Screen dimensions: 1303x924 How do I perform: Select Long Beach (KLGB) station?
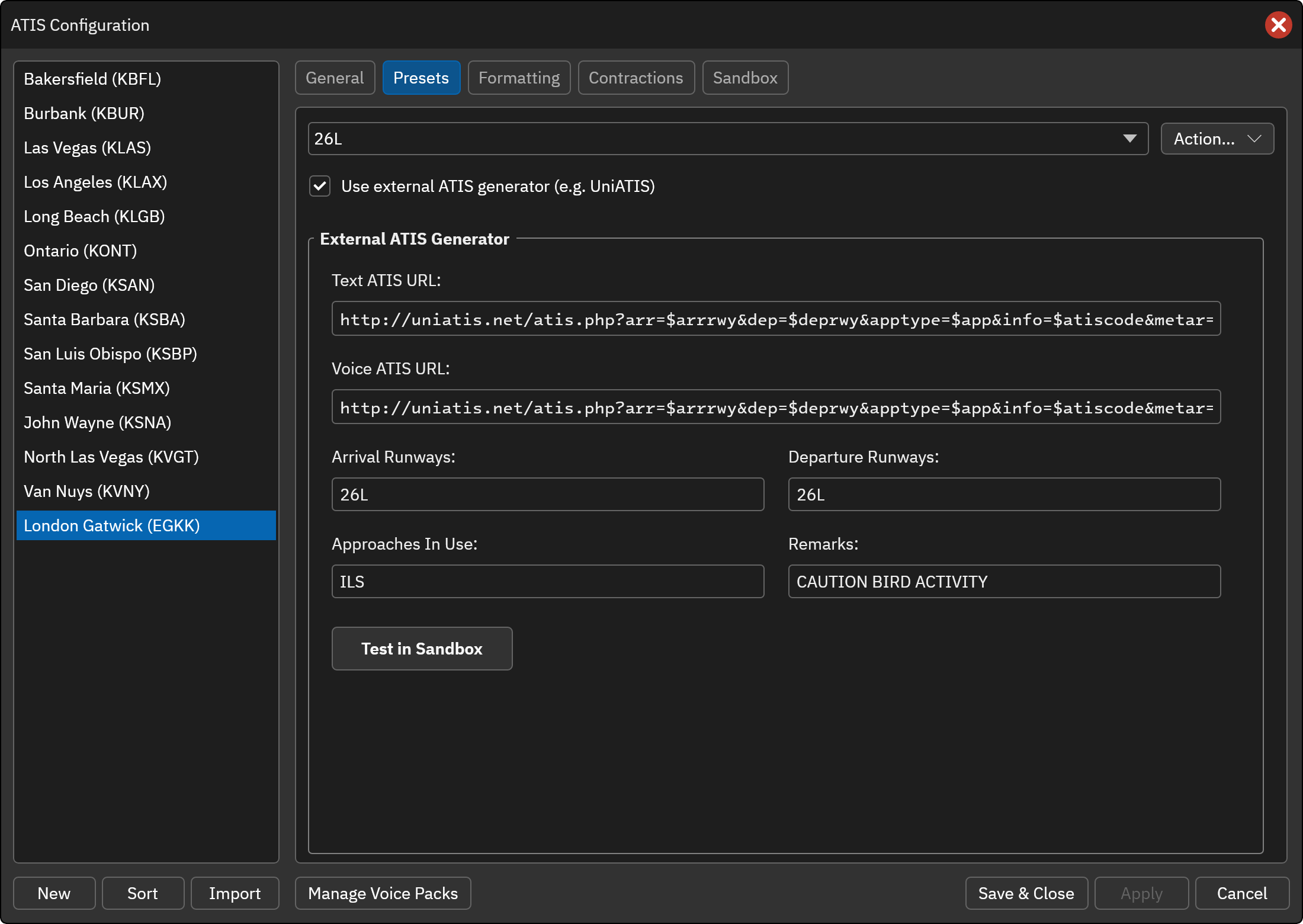pyautogui.click(x=146, y=216)
